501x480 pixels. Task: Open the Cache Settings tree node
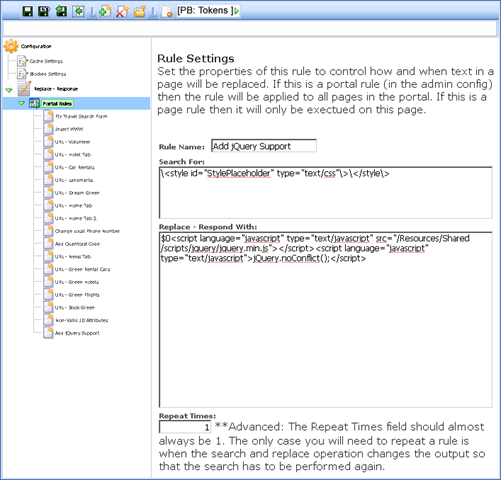pos(46,61)
